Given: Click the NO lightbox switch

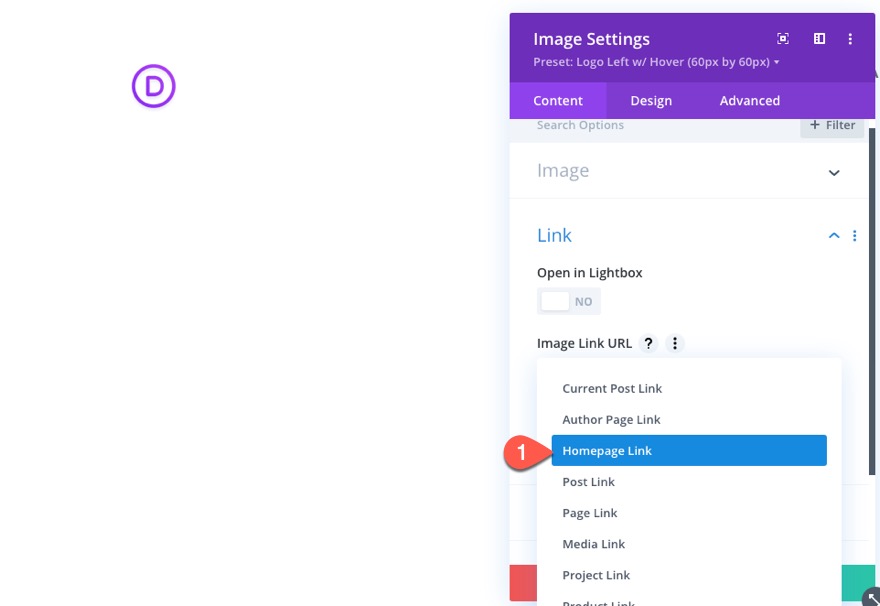Looking at the screenshot, I should click(568, 301).
